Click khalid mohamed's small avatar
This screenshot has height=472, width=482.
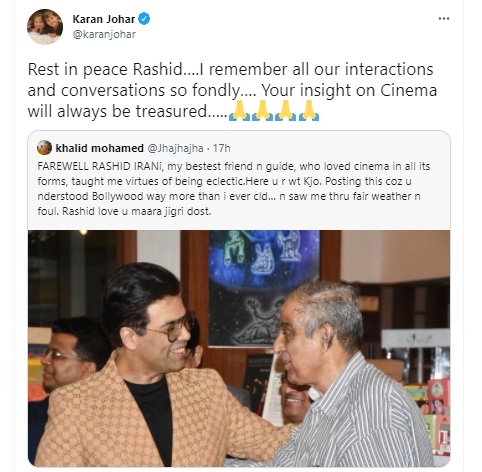coord(44,148)
